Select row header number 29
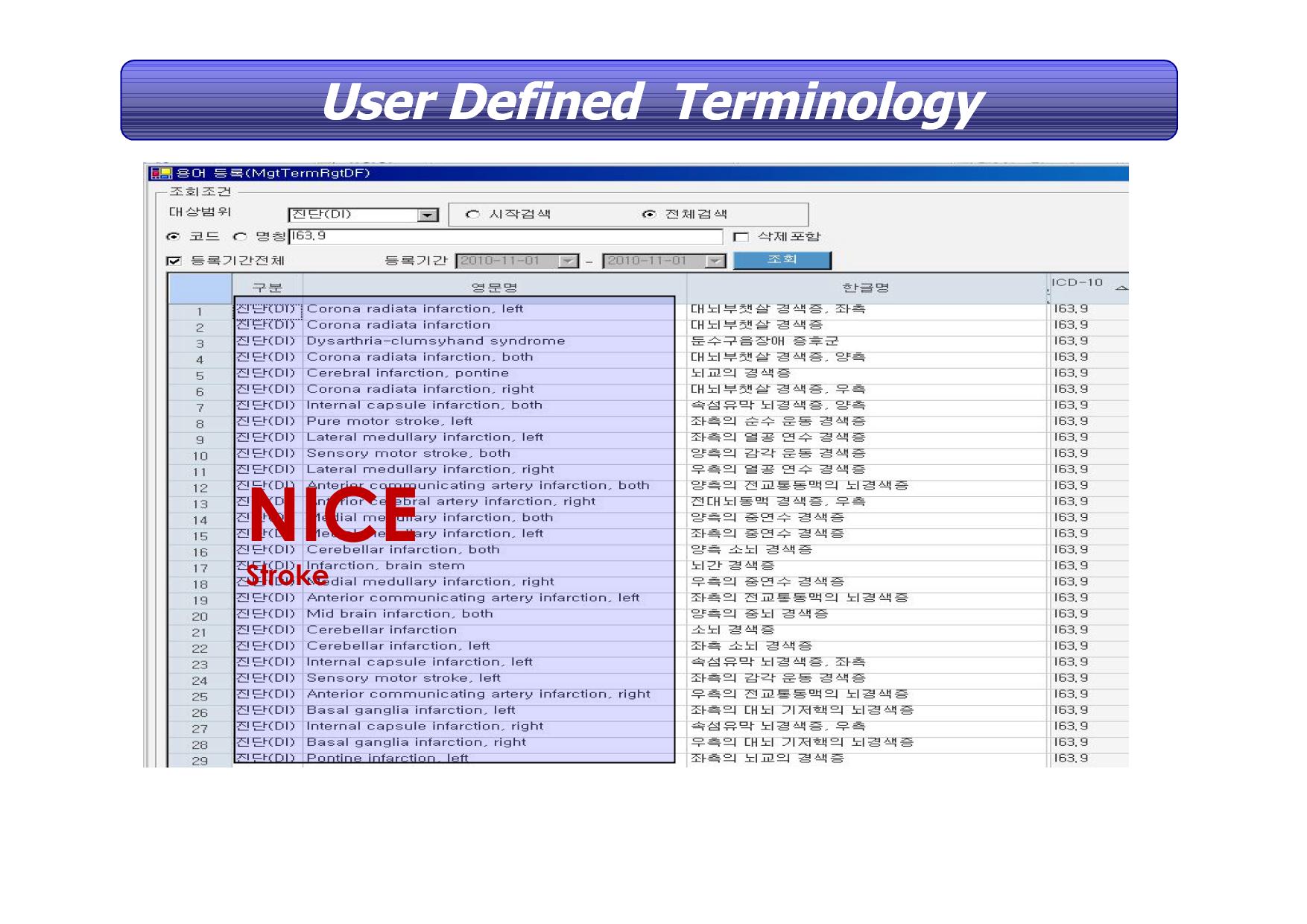Image resolution: width=1307 pixels, height=924 pixels. coord(200,761)
